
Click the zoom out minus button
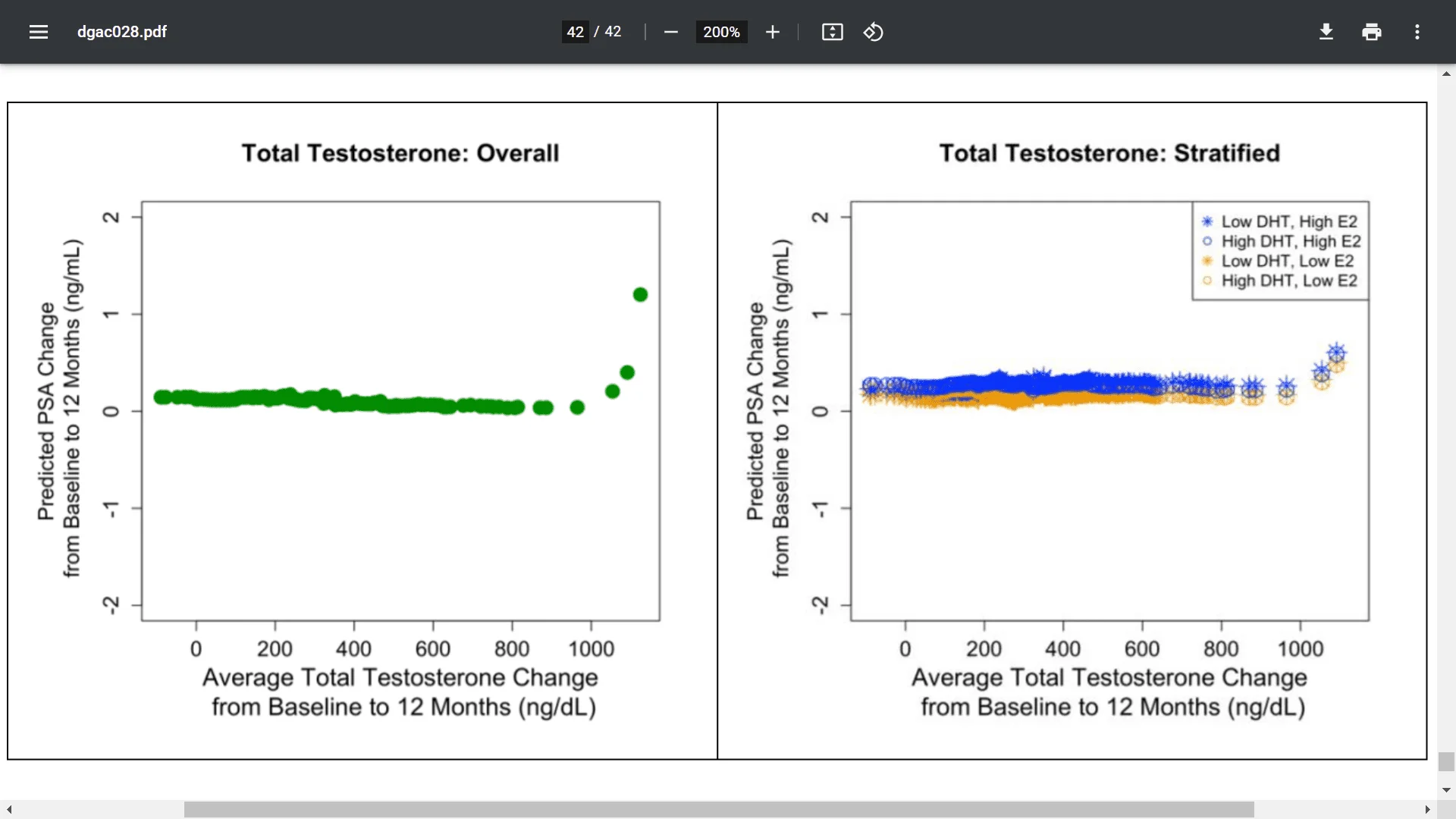click(670, 32)
